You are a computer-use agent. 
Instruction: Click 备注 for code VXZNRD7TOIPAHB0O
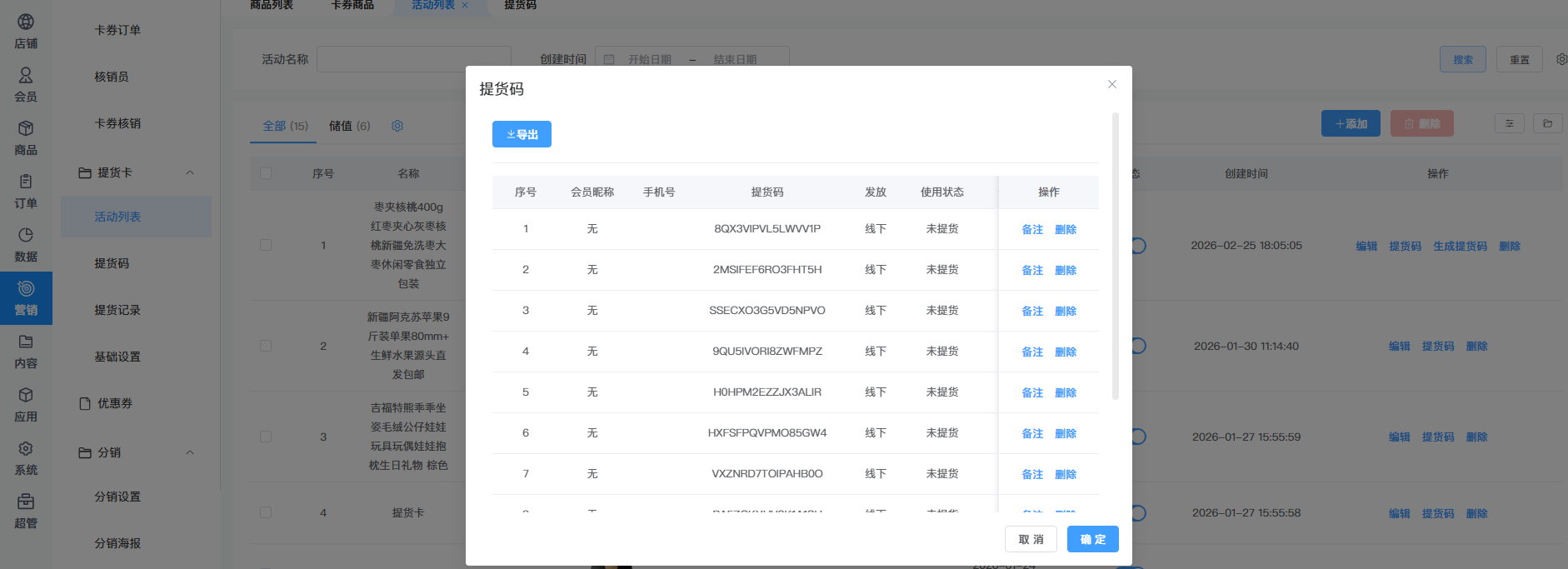pos(1032,474)
